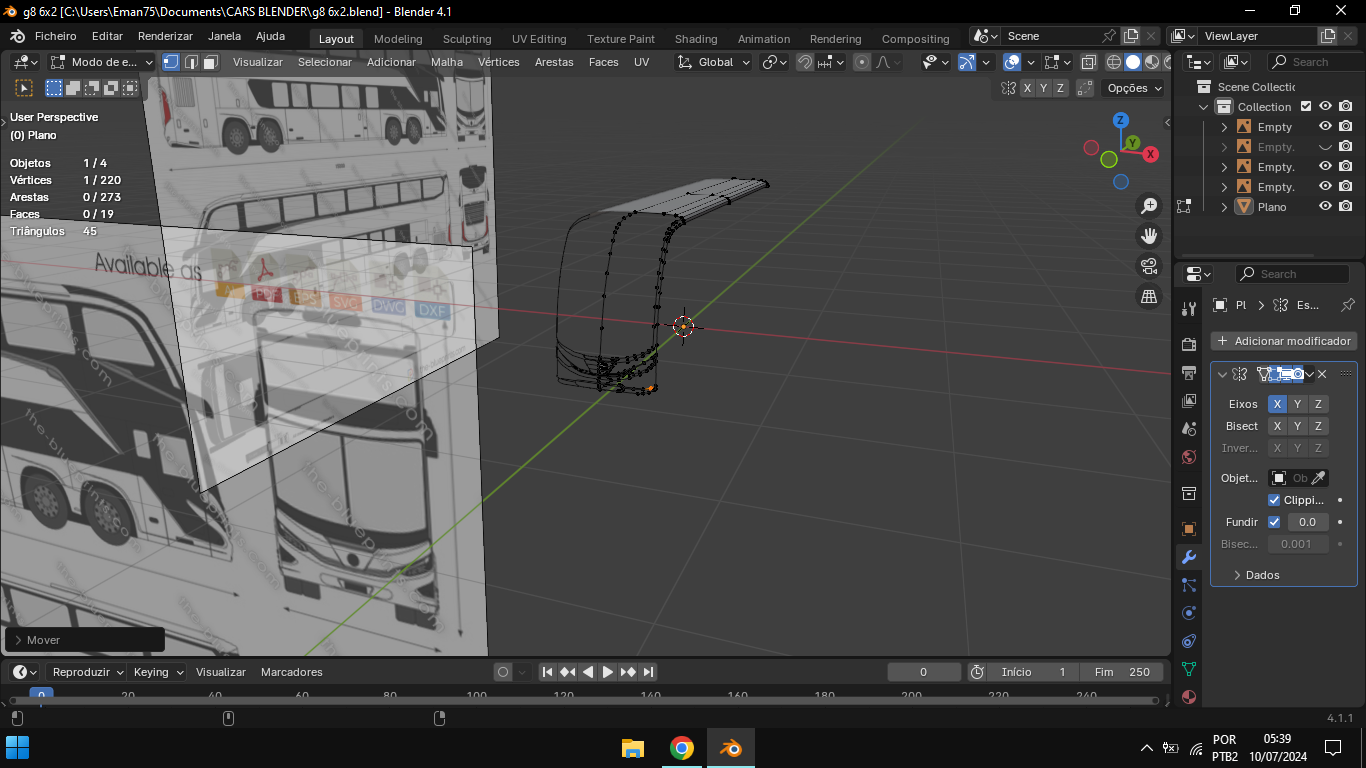
Task: Open the Editar menu
Action: click(x=107, y=36)
